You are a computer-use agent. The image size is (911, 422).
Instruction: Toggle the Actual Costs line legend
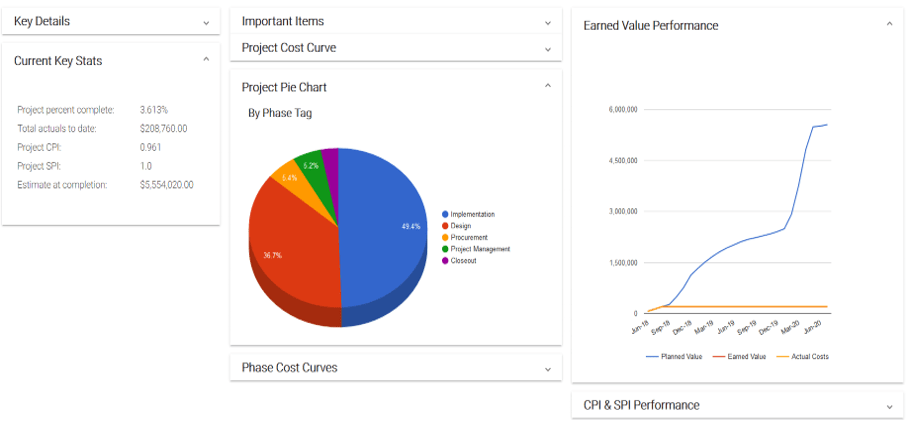(803, 356)
